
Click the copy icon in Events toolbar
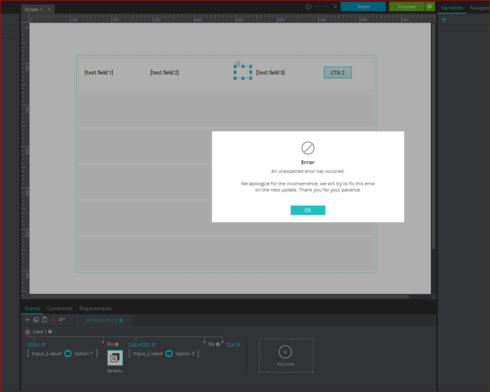[x=36, y=320]
